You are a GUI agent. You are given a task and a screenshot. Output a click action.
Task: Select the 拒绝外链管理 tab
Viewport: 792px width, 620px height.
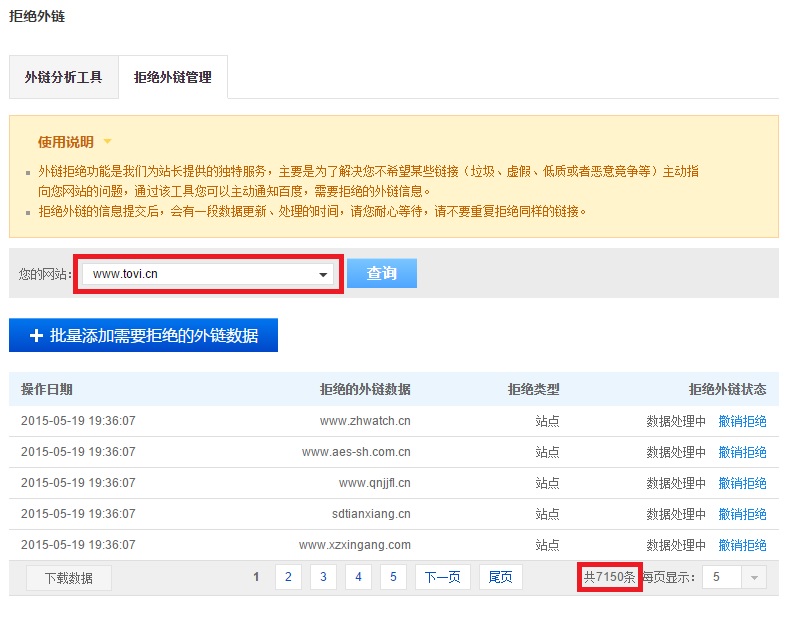point(173,77)
